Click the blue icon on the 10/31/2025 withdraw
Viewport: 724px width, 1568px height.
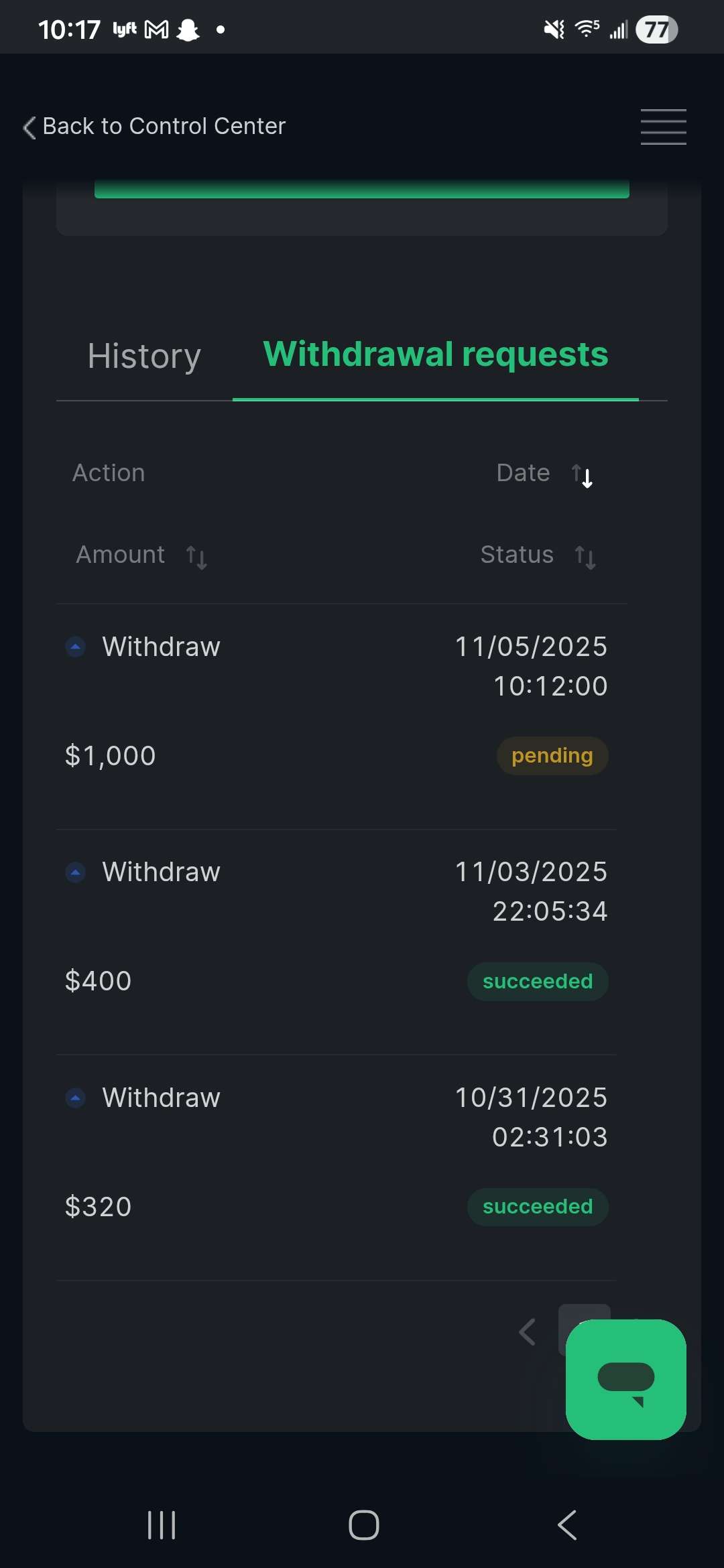[x=76, y=1098]
